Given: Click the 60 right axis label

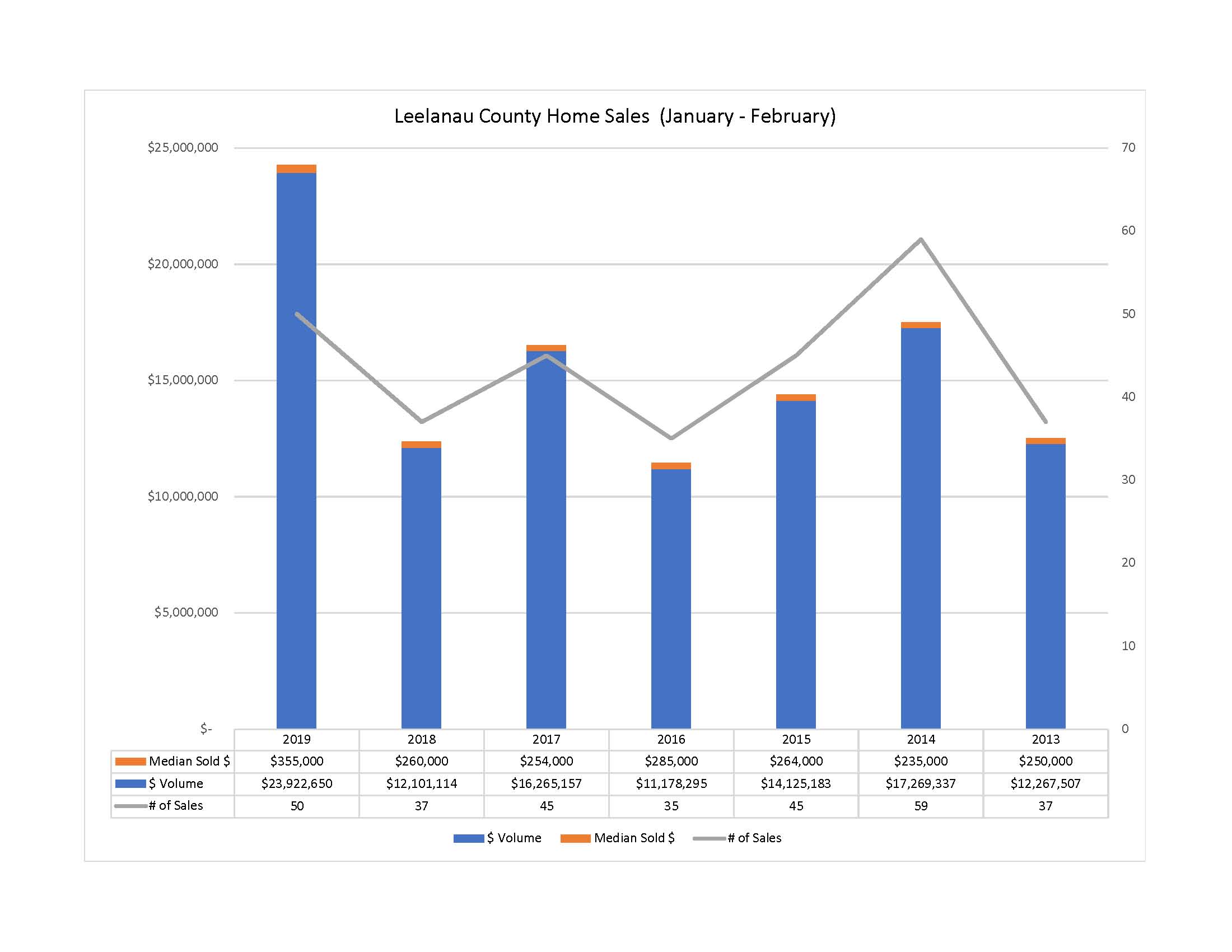Looking at the screenshot, I should click(x=1128, y=231).
